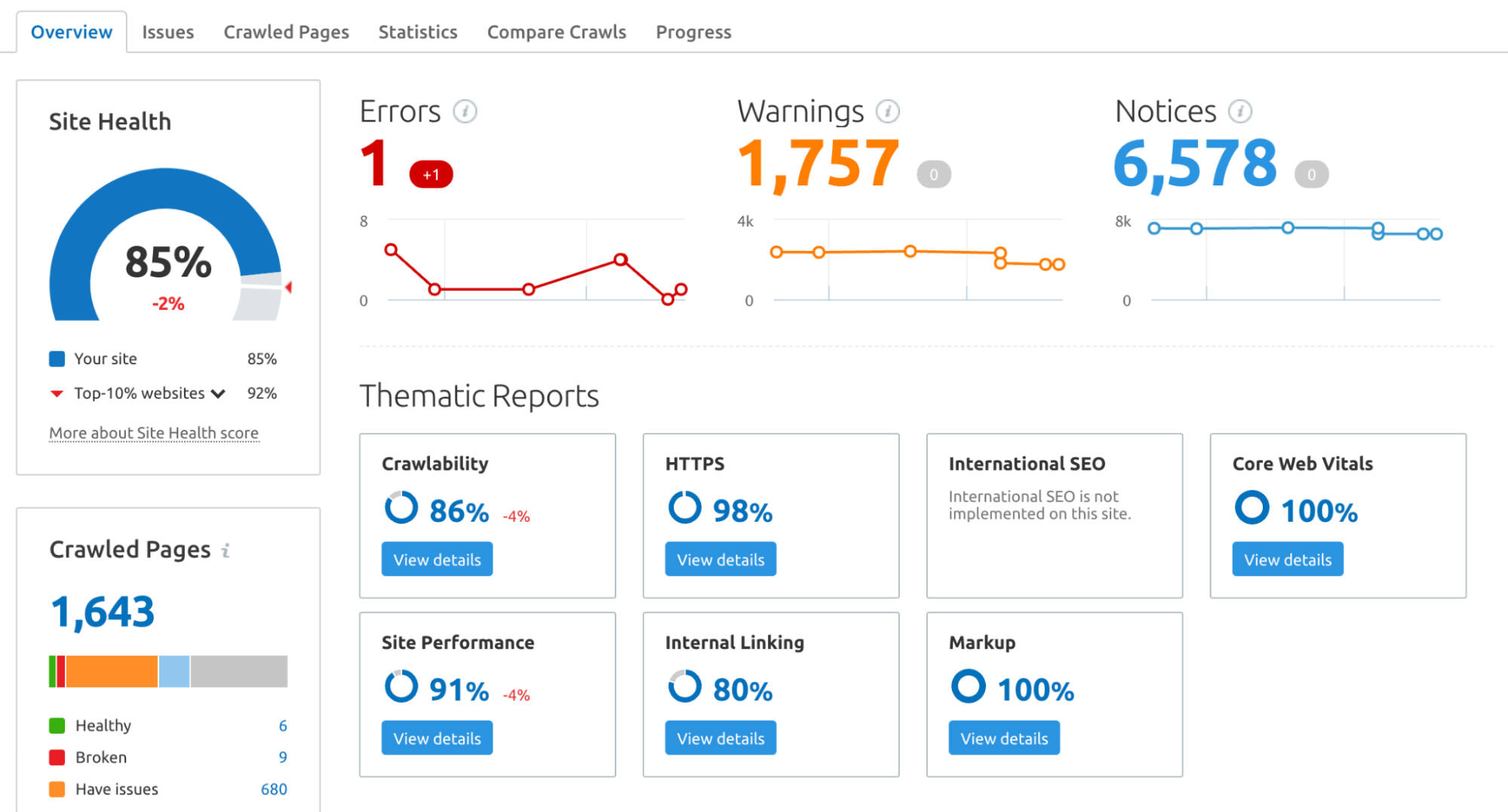Viewport: 1508px width, 812px height.
Task: Open More about Site Health score link
Action: pyautogui.click(x=154, y=433)
